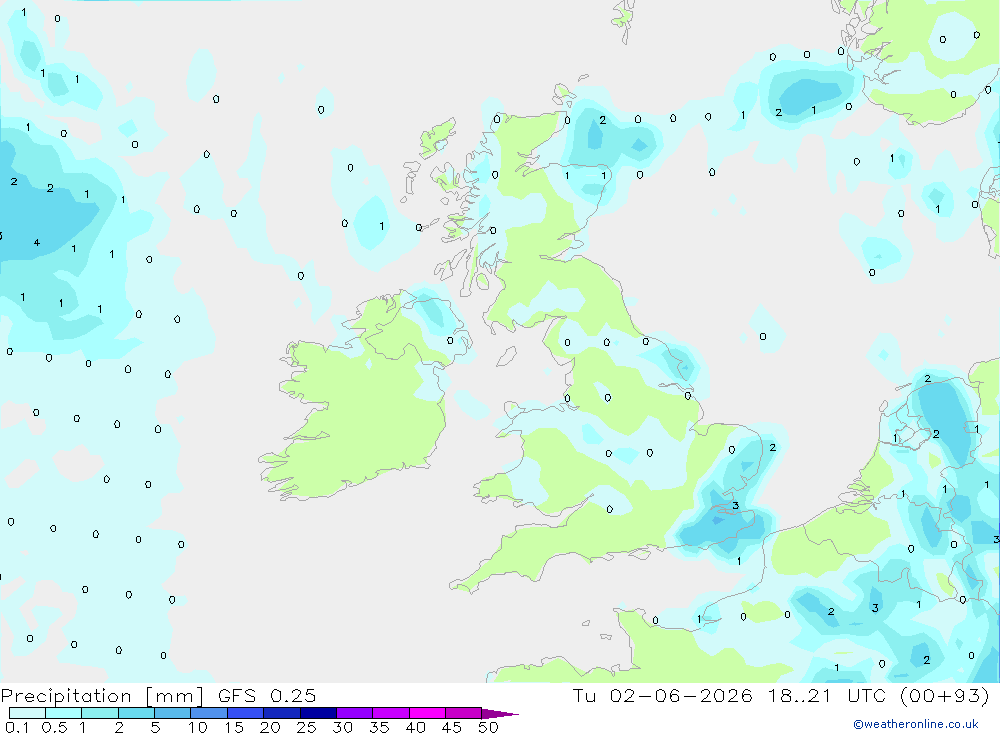Click the 0.1–0.5 mm palest cyan legend swatch
The height and width of the screenshot is (733, 1000).
[x=27, y=713]
